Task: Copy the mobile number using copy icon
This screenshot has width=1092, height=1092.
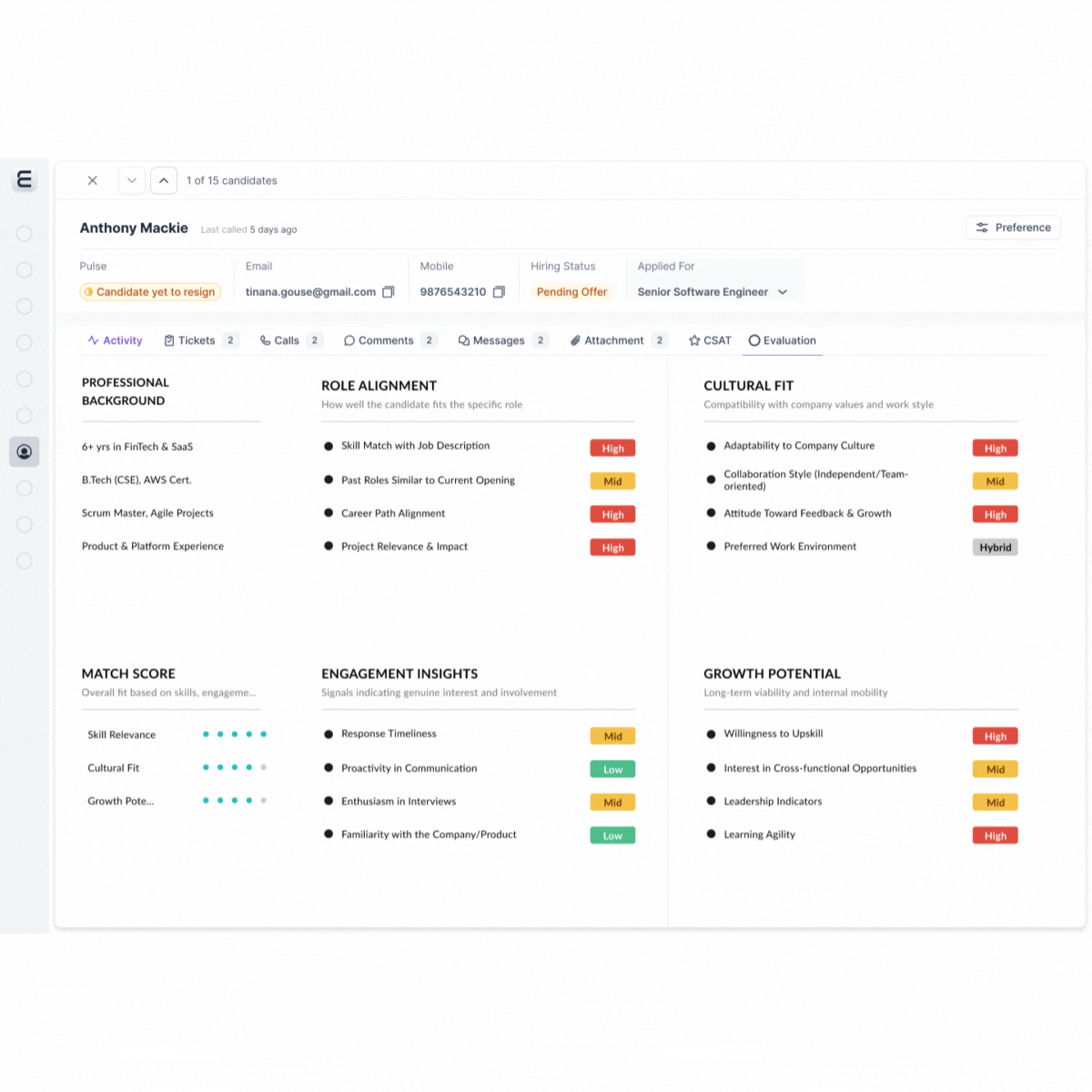Action: click(499, 292)
